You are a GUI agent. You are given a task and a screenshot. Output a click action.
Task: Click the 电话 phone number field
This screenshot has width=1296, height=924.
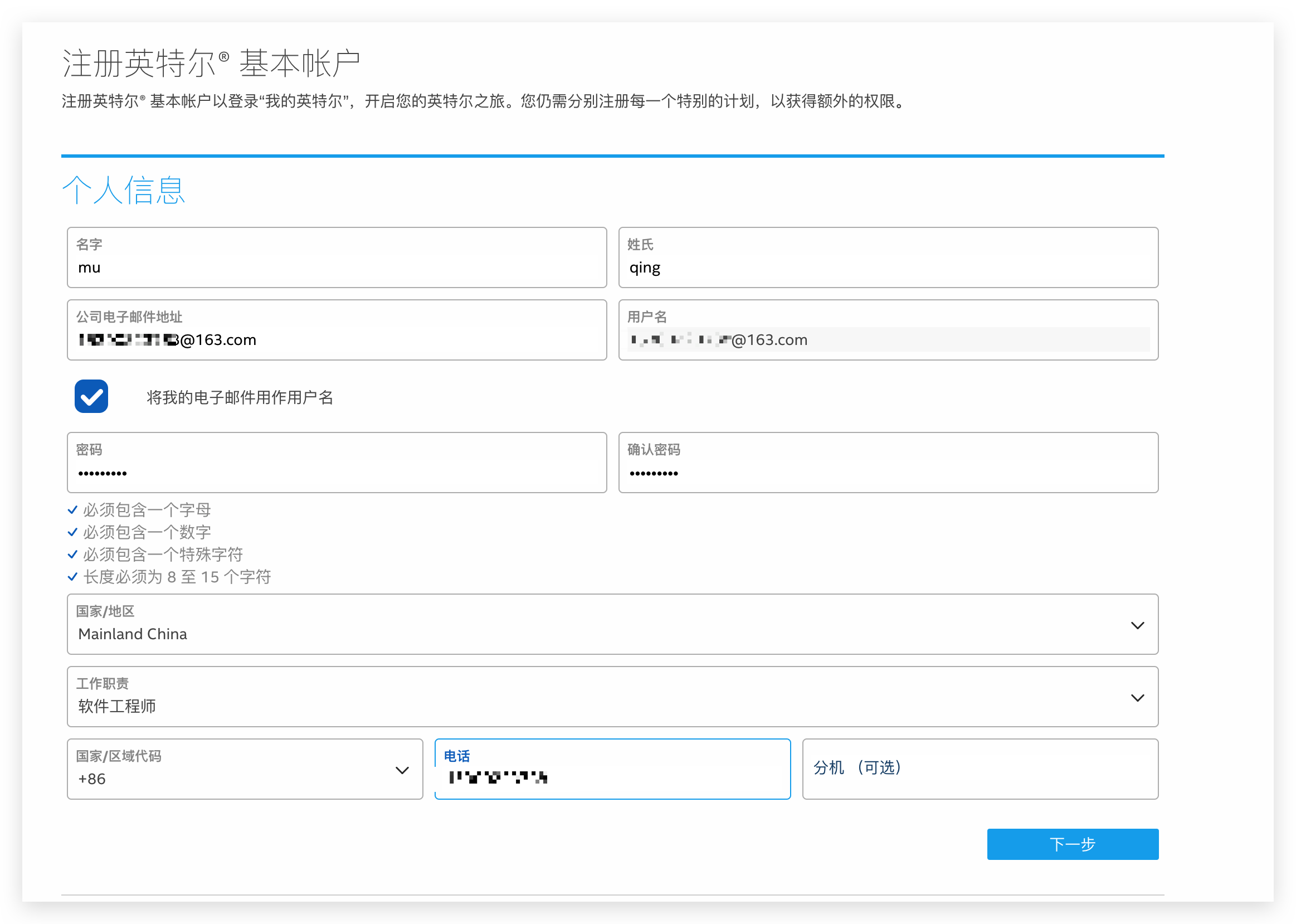612,769
